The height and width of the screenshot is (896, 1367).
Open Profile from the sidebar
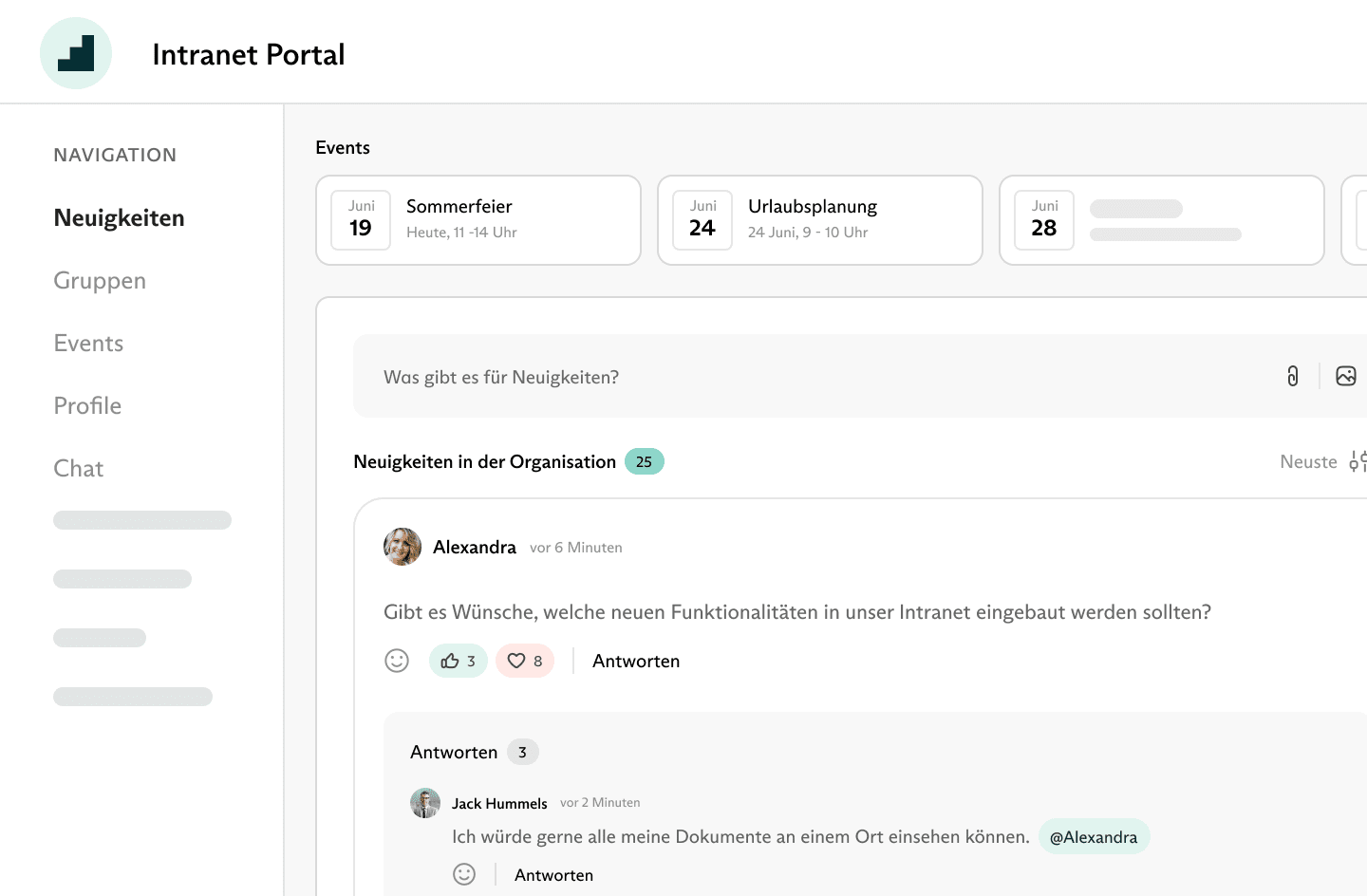click(87, 405)
